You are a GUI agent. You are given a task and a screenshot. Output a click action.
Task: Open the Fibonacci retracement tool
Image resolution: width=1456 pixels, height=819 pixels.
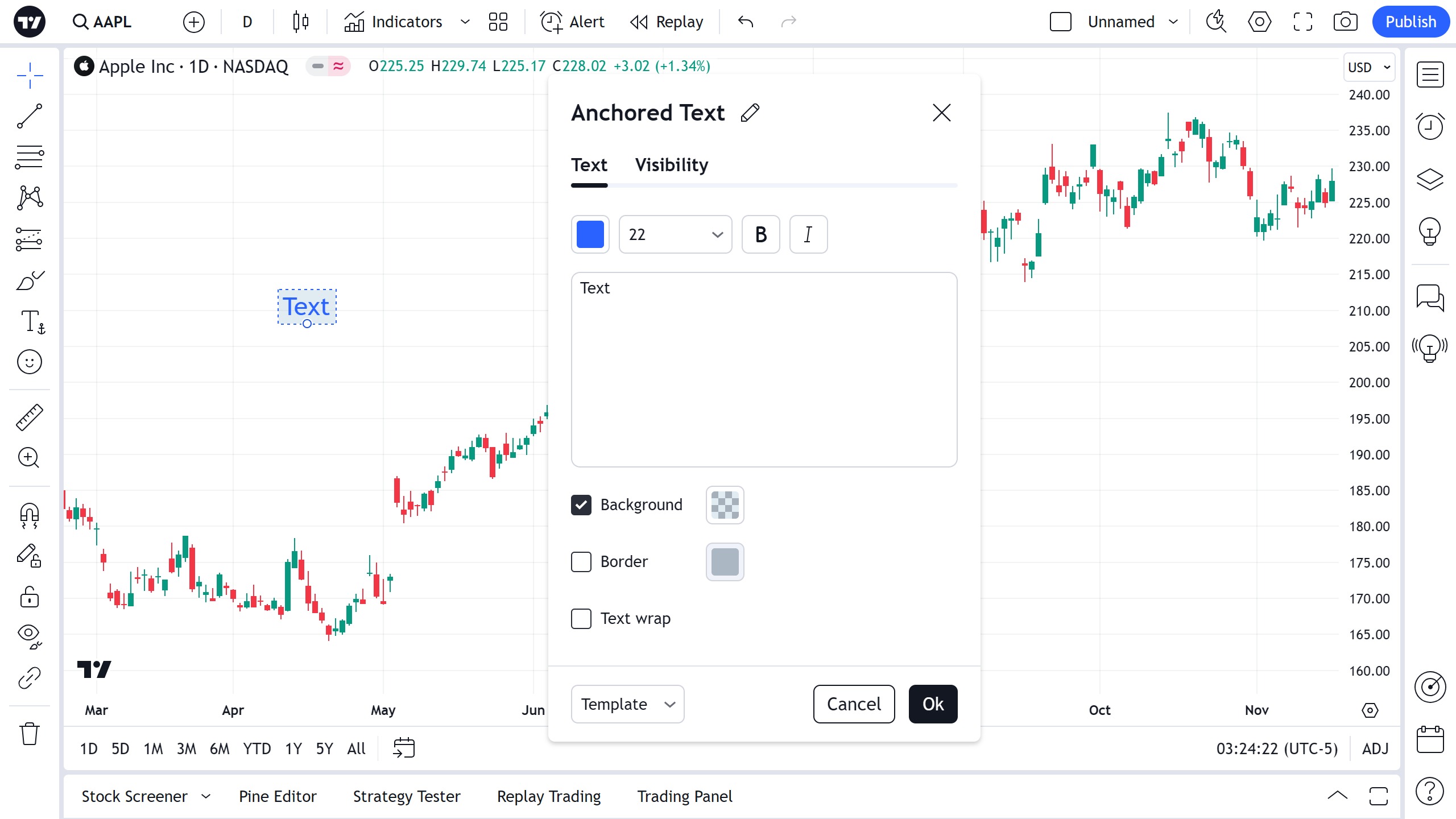coord(30,157)
